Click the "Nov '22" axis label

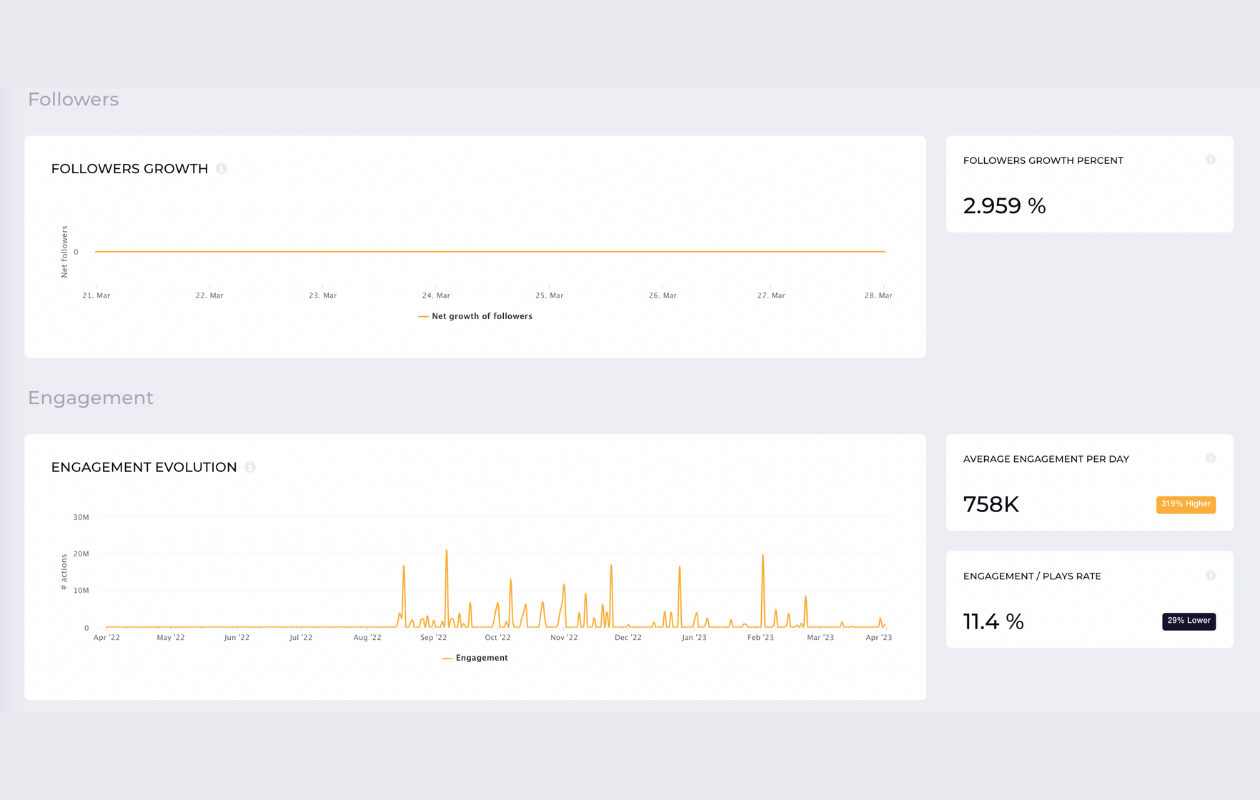point(564,637)
